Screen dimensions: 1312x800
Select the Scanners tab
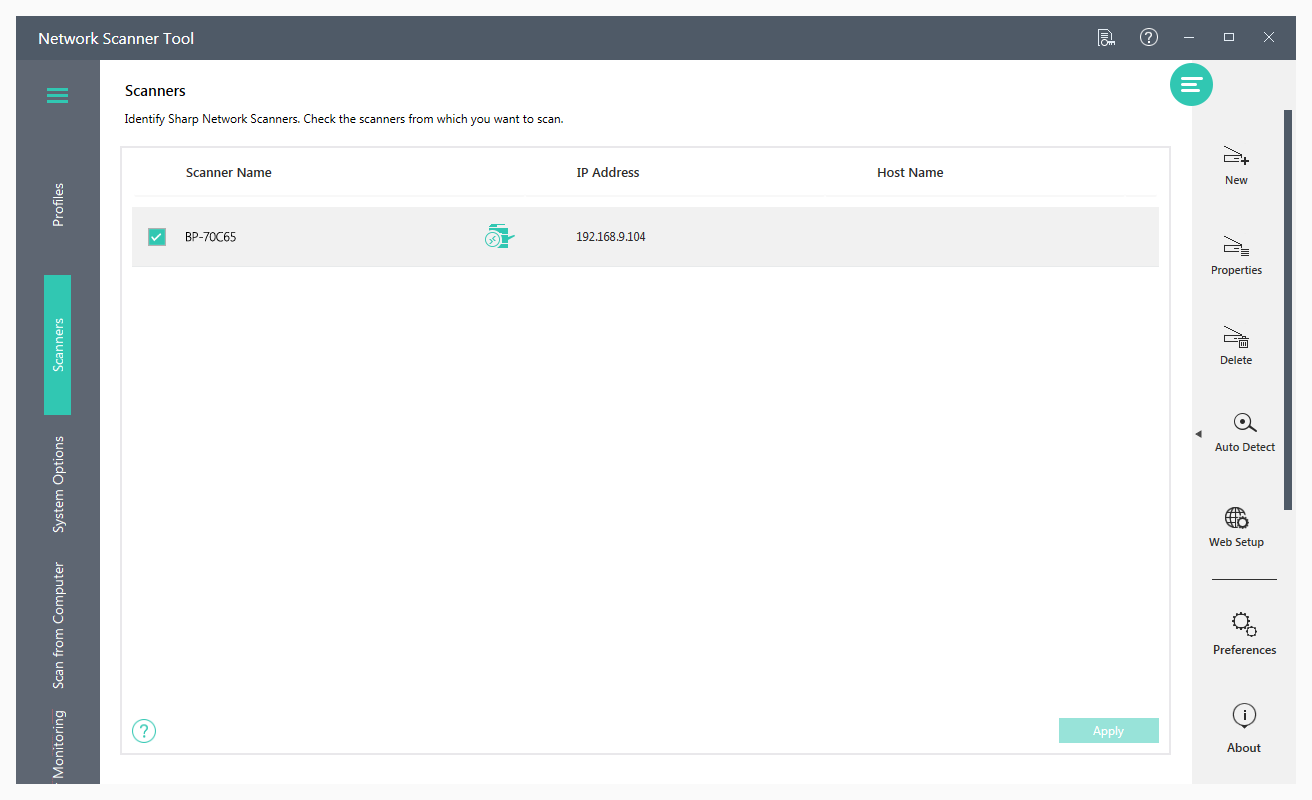pyautogui.click(x=58, y=345)
